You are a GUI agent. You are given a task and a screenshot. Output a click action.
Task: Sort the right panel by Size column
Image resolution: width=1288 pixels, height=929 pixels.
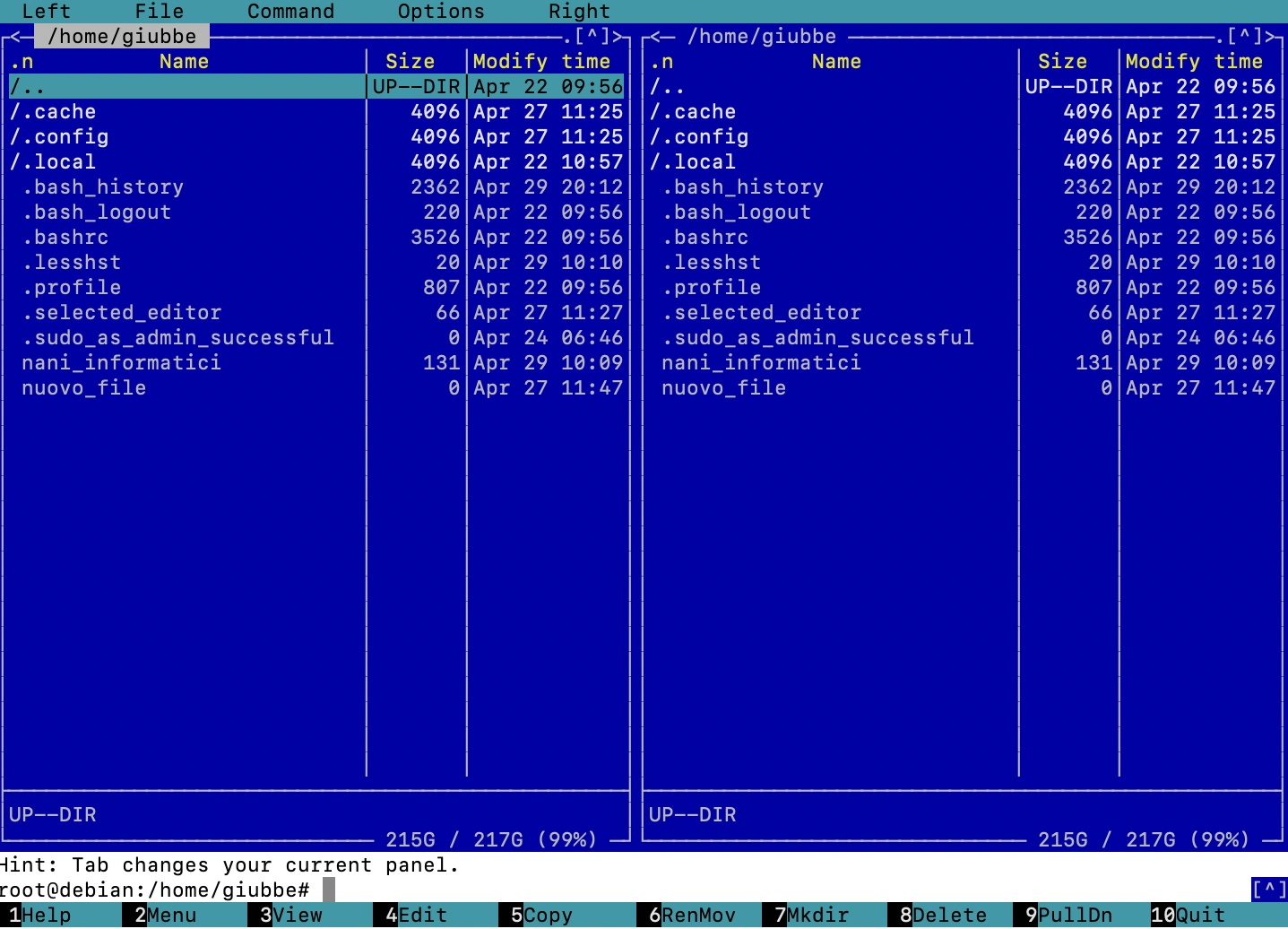tap(1062, 62)
